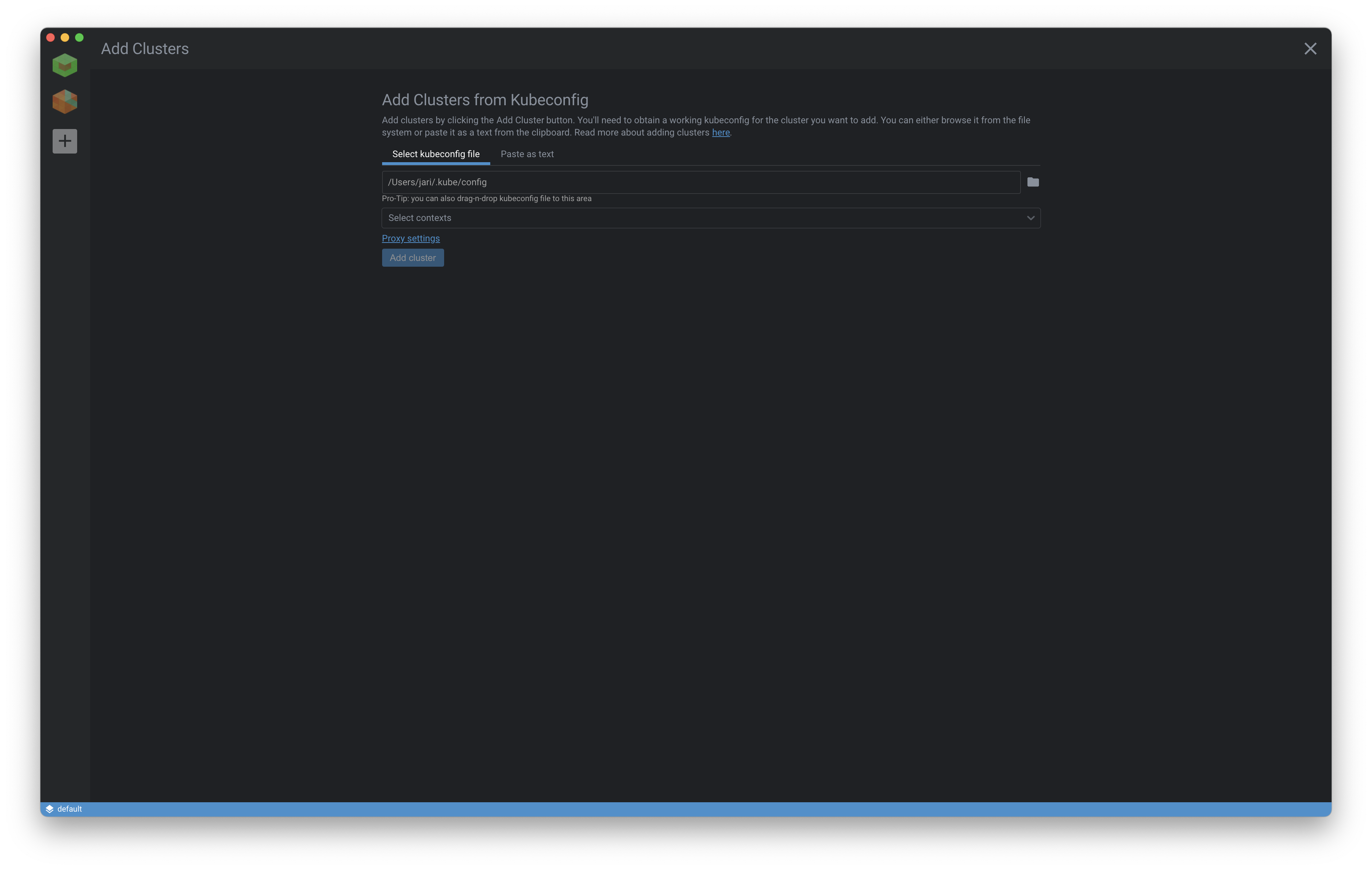The height and width of the screenshot is (870, 1372).
Task: Click the default workspace label
Action: 70,808
